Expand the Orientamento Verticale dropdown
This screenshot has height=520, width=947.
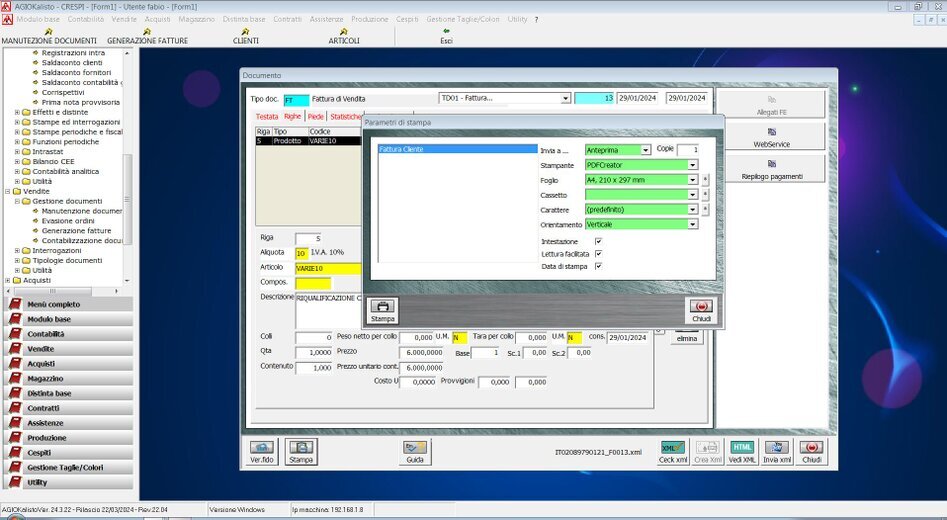[x=692, y=224]
